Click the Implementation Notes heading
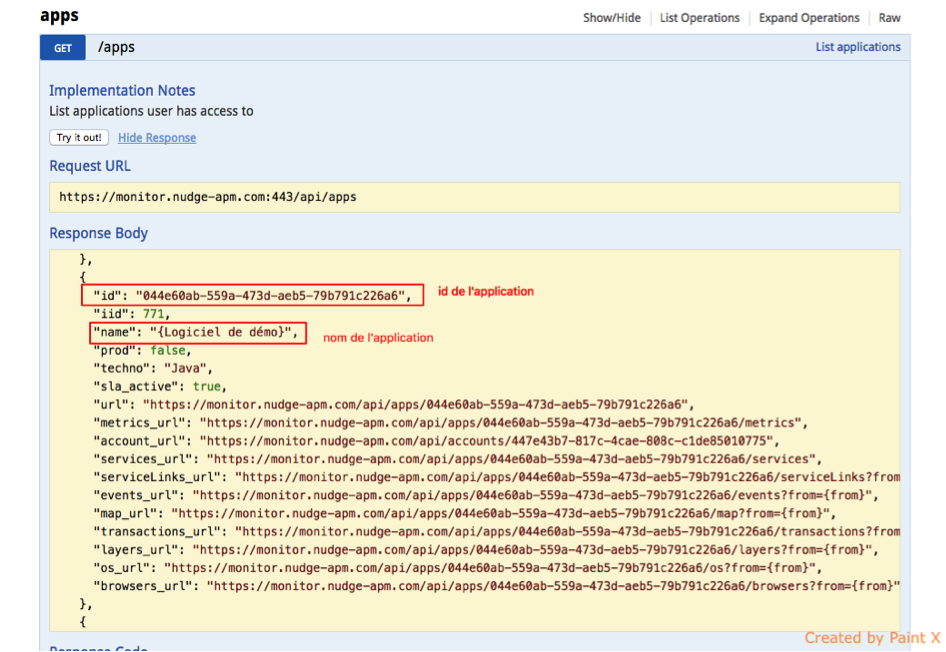 pyautogui.click(x=122, y=91)
